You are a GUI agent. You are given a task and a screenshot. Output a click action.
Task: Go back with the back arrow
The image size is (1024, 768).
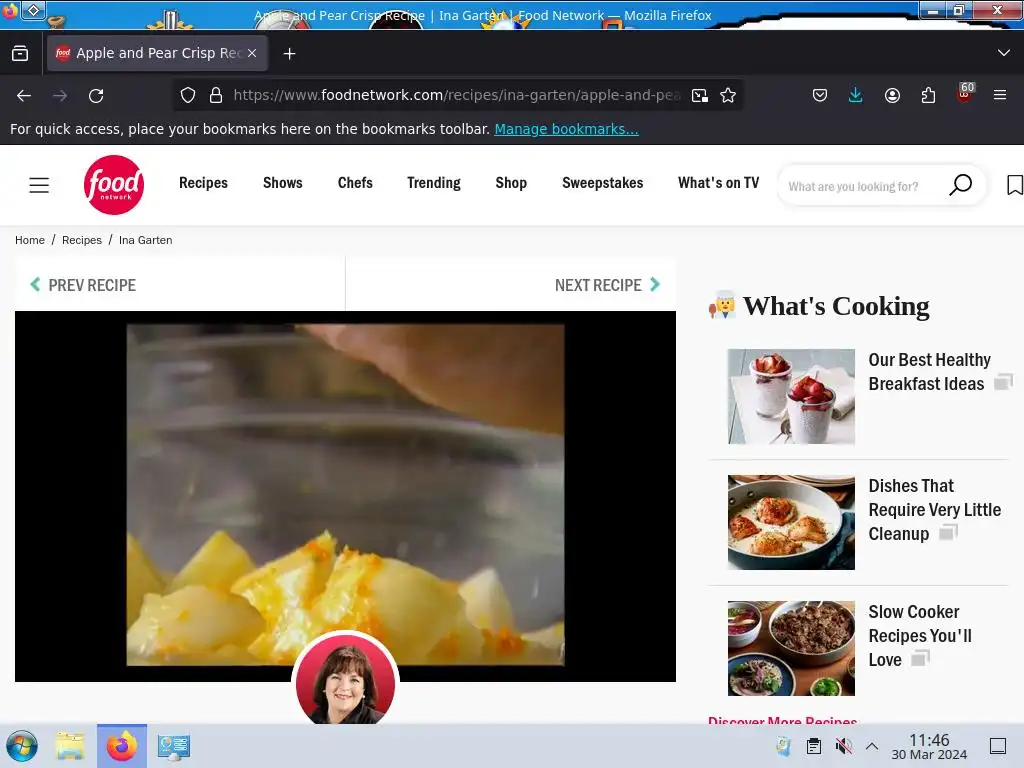24,95
